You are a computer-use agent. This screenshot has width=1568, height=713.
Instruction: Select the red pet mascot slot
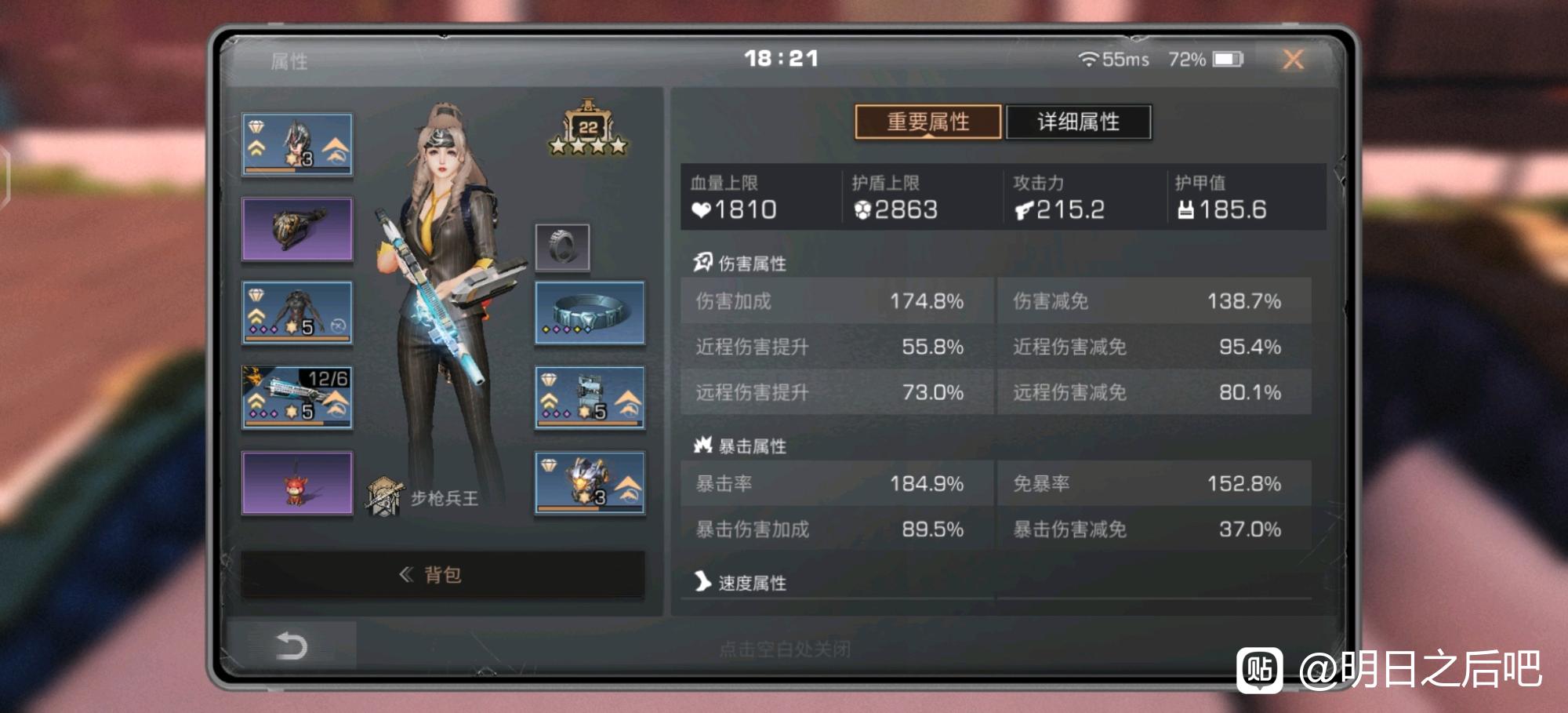pos(297,482)
